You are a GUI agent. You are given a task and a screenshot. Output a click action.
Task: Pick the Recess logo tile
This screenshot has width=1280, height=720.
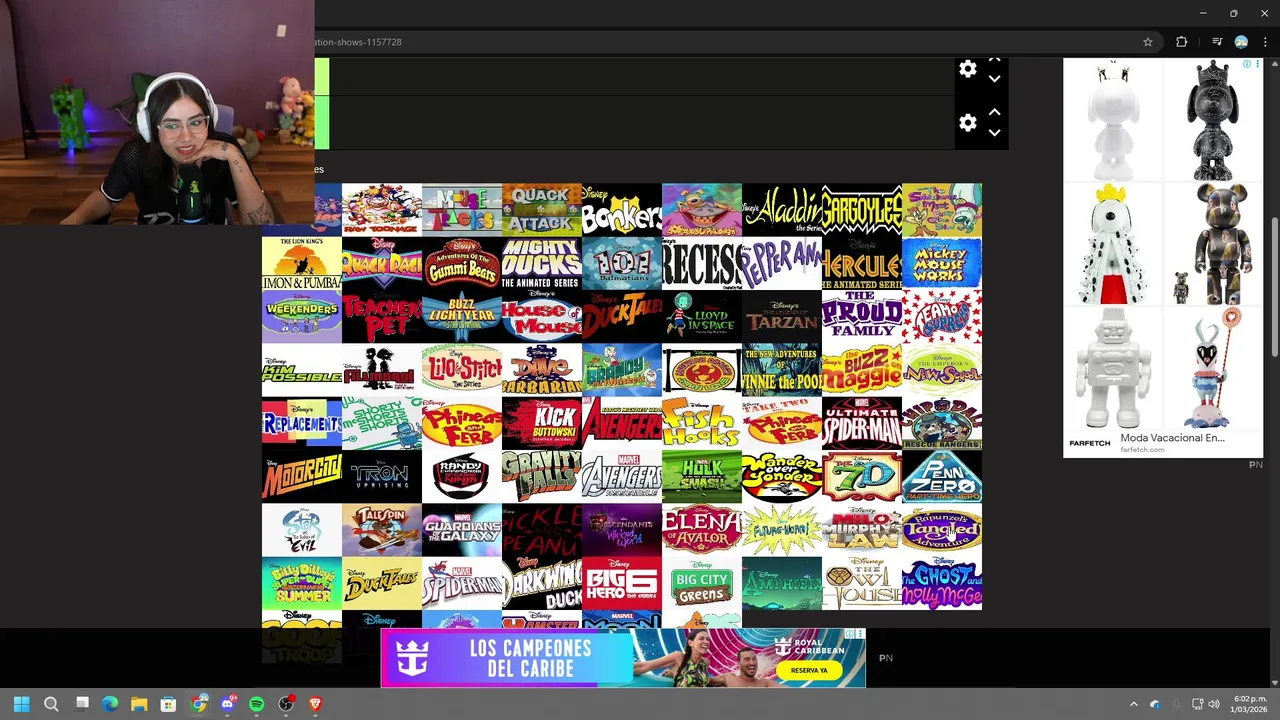pyautogui.click(x=701, y=264)
